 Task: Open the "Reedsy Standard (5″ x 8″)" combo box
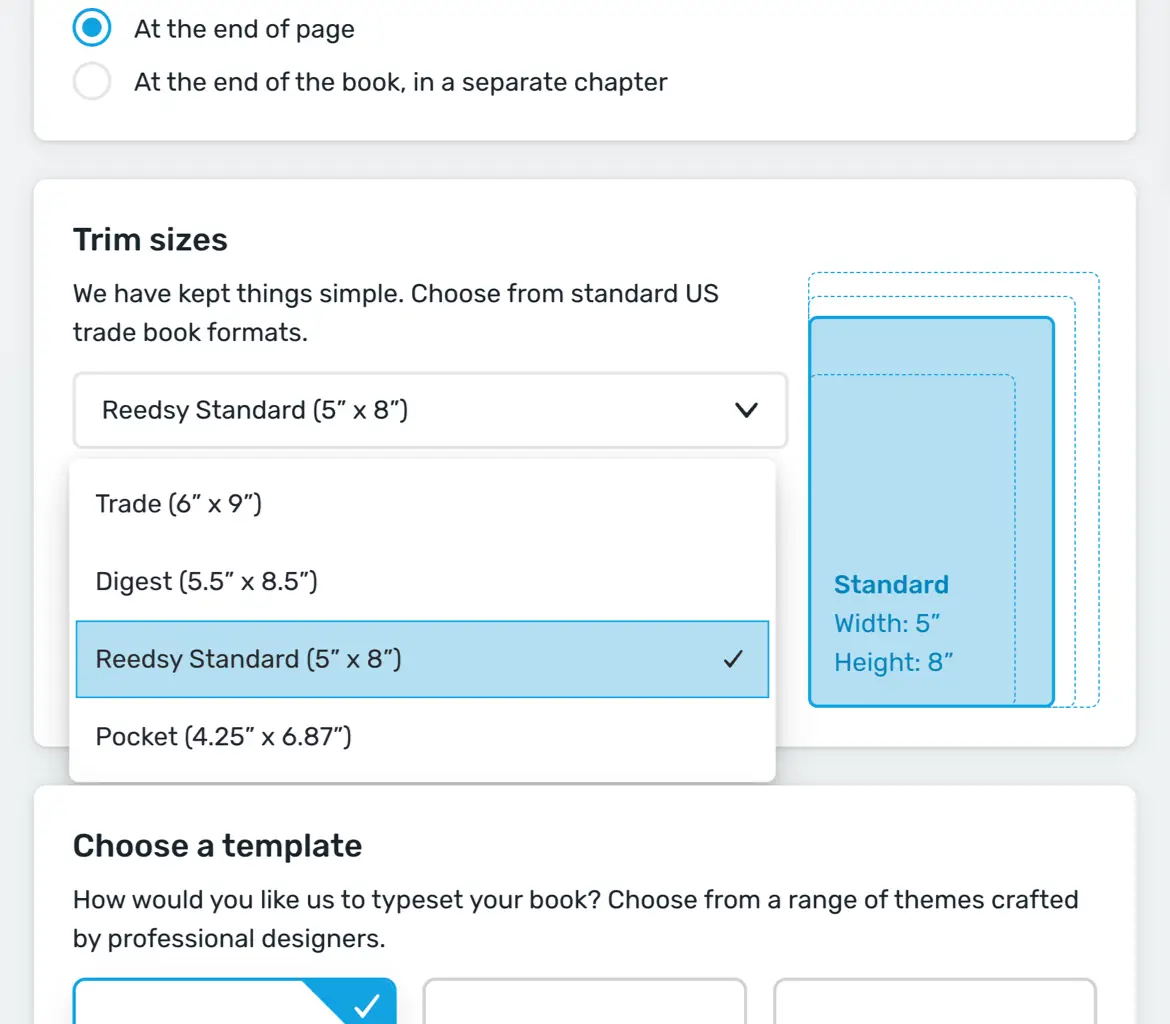click(430, 410)
